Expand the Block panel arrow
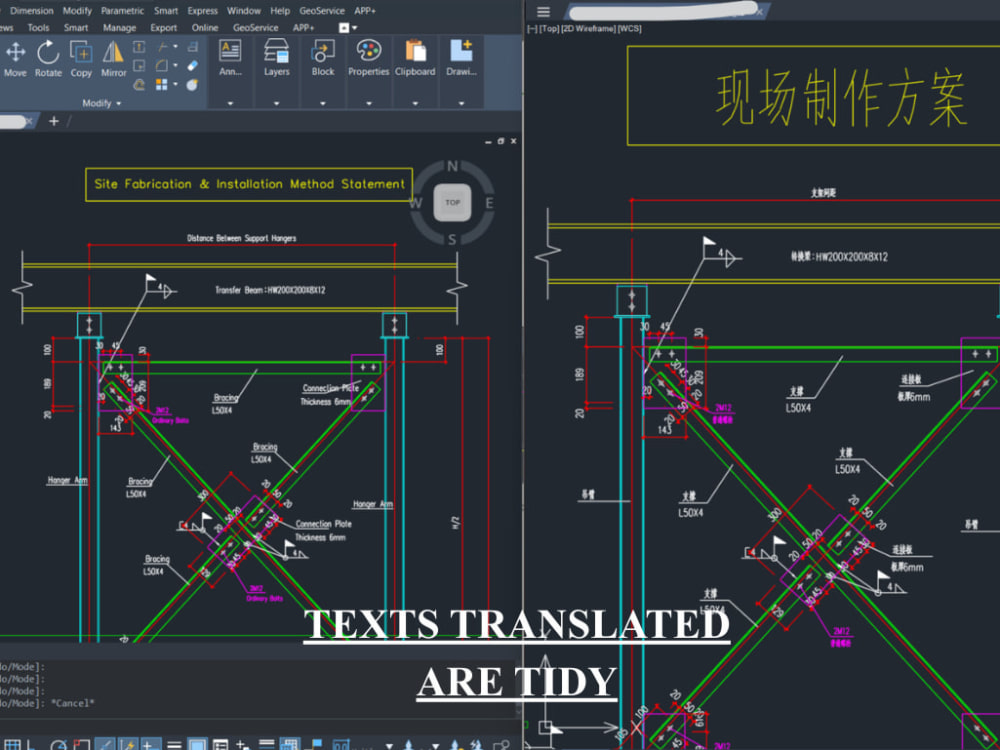 click(323, 103)
